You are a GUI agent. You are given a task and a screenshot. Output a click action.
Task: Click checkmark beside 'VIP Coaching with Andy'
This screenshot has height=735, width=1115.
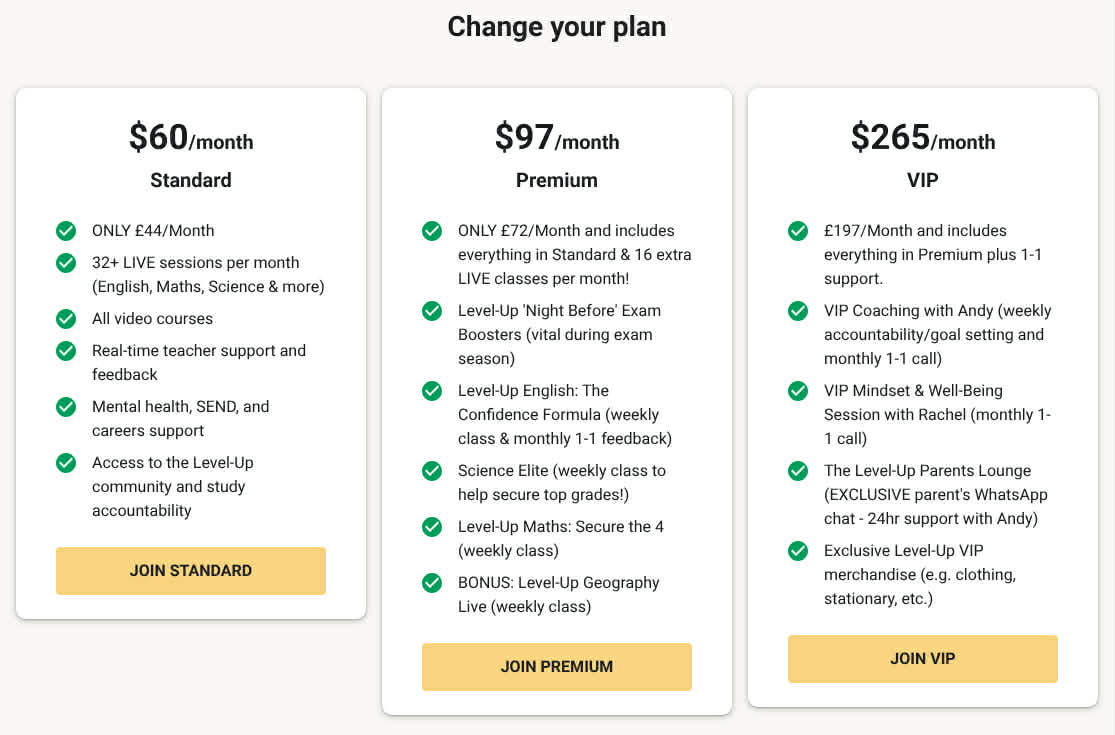798,311
